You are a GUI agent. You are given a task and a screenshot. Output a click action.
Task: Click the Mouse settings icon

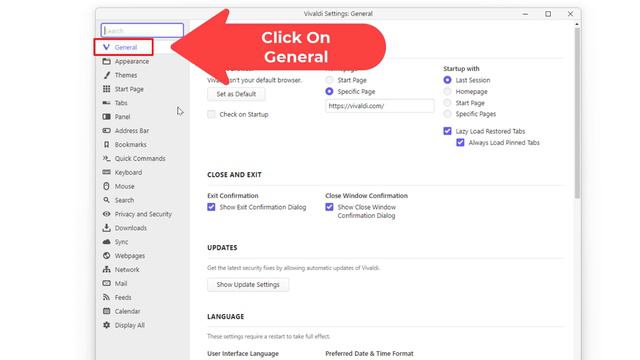107,186
